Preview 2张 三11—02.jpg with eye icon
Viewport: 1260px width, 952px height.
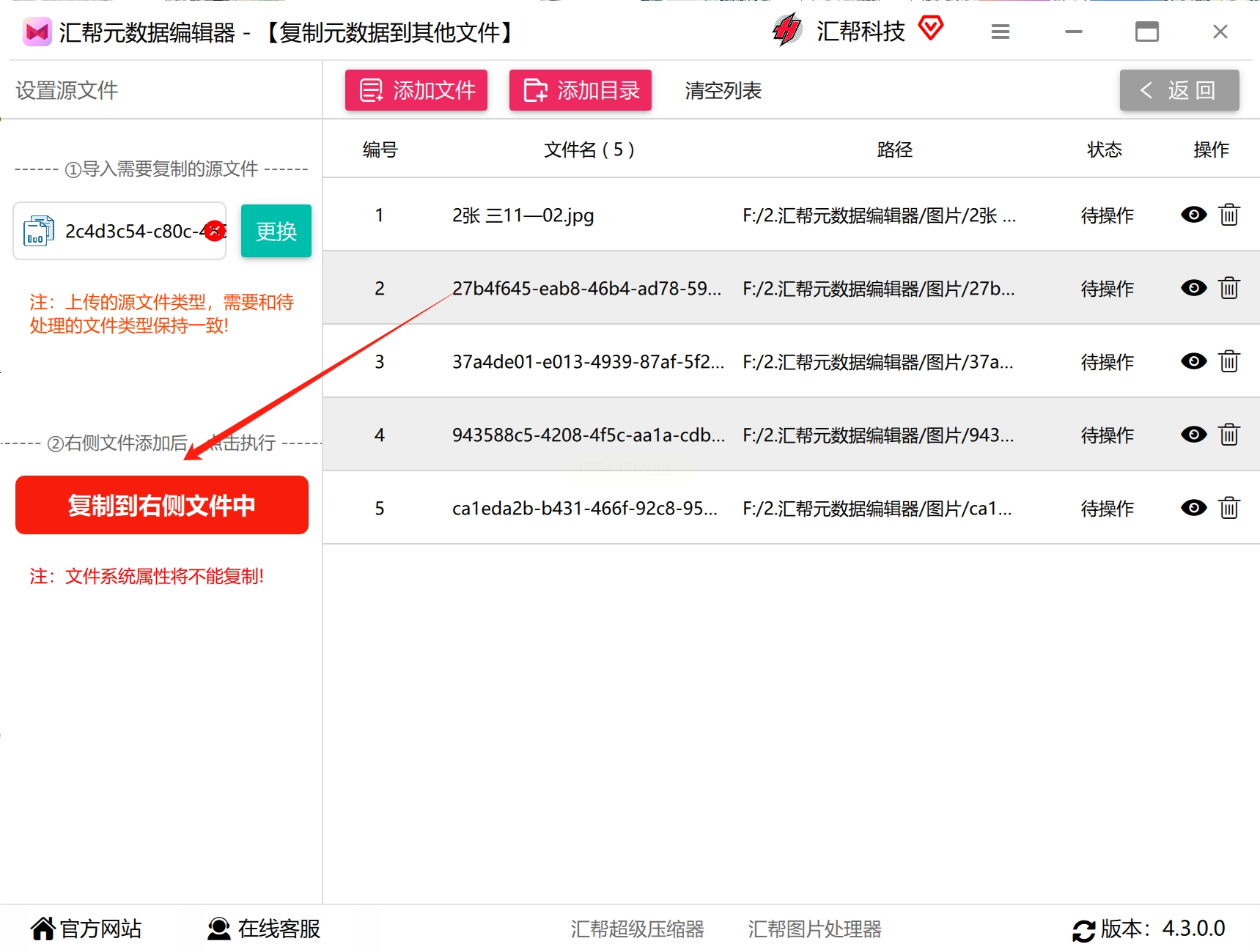pyautogui.click(x=1194, y=215)
